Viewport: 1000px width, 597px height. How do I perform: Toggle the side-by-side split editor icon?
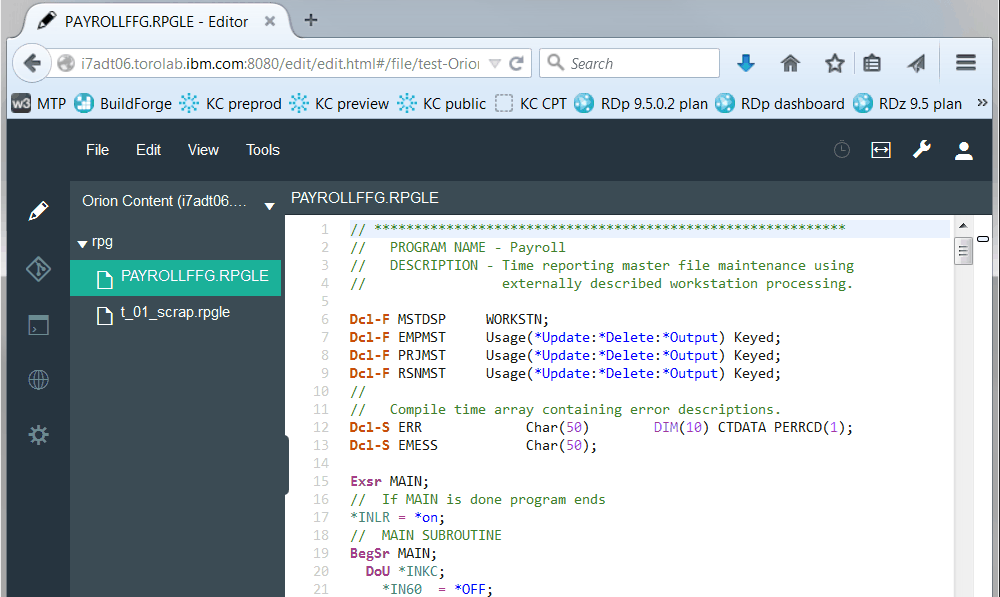[x=880, y=150]
